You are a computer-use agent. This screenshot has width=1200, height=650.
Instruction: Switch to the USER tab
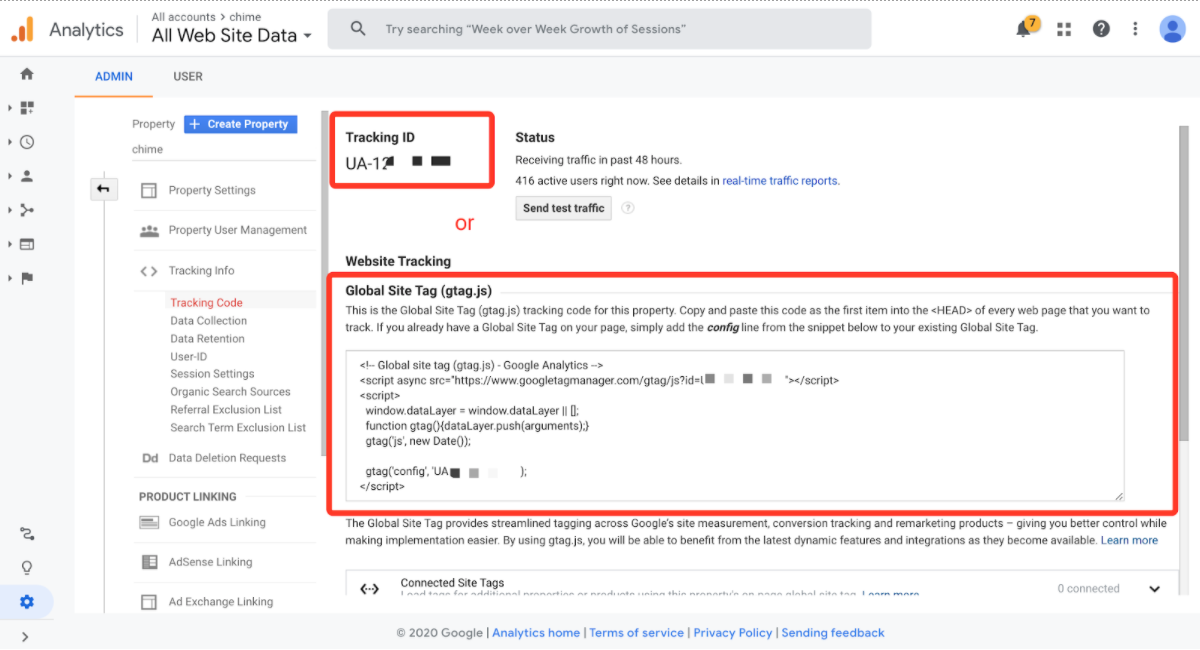click(x=188, y=76)
